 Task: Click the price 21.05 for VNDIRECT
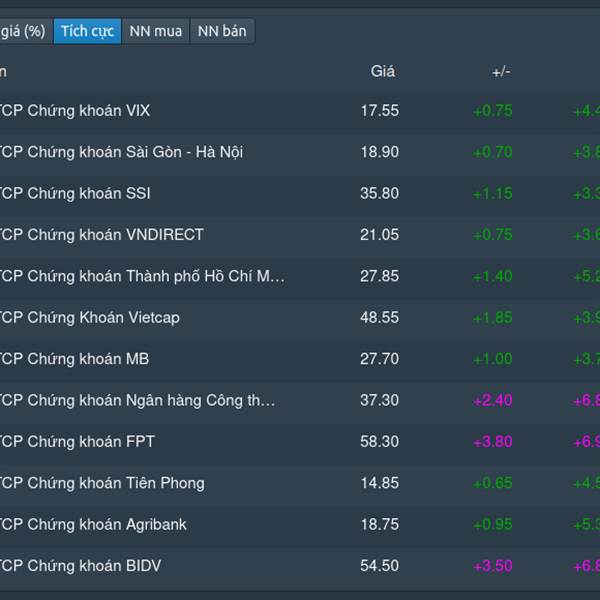(379, 235)
